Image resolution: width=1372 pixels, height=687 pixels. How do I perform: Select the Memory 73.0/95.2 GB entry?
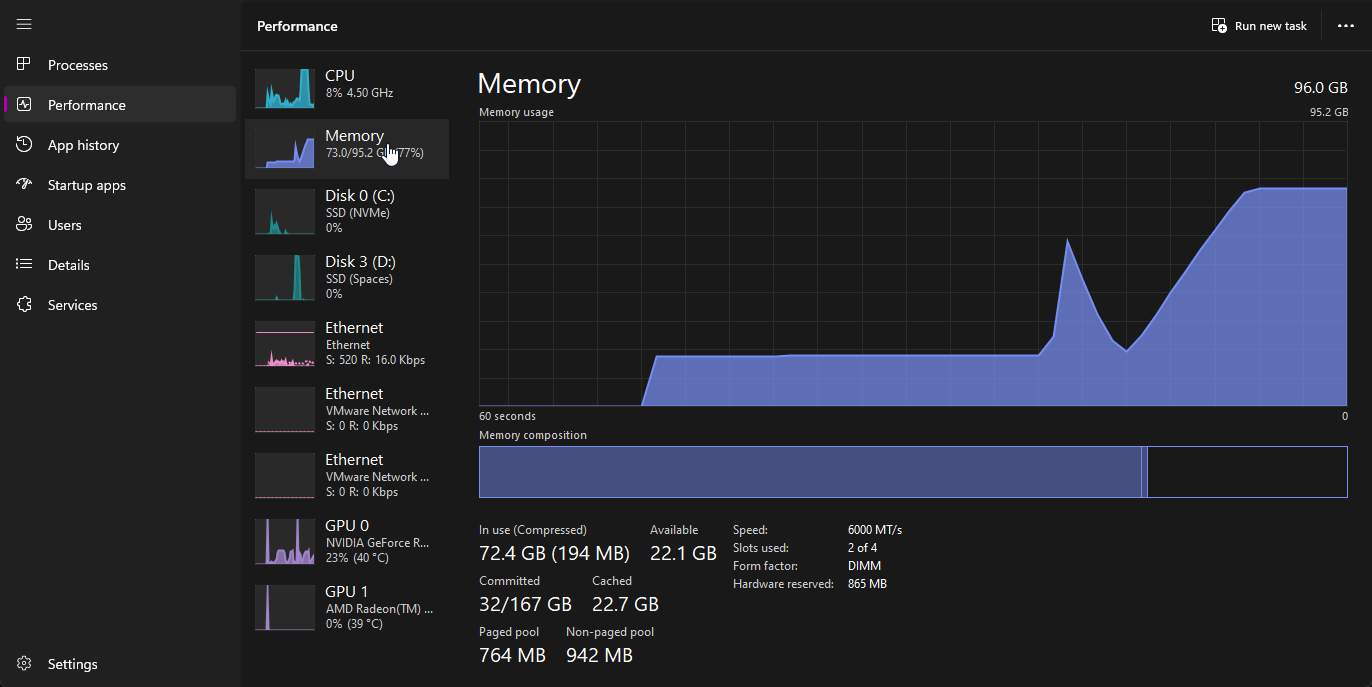[347, 149]
